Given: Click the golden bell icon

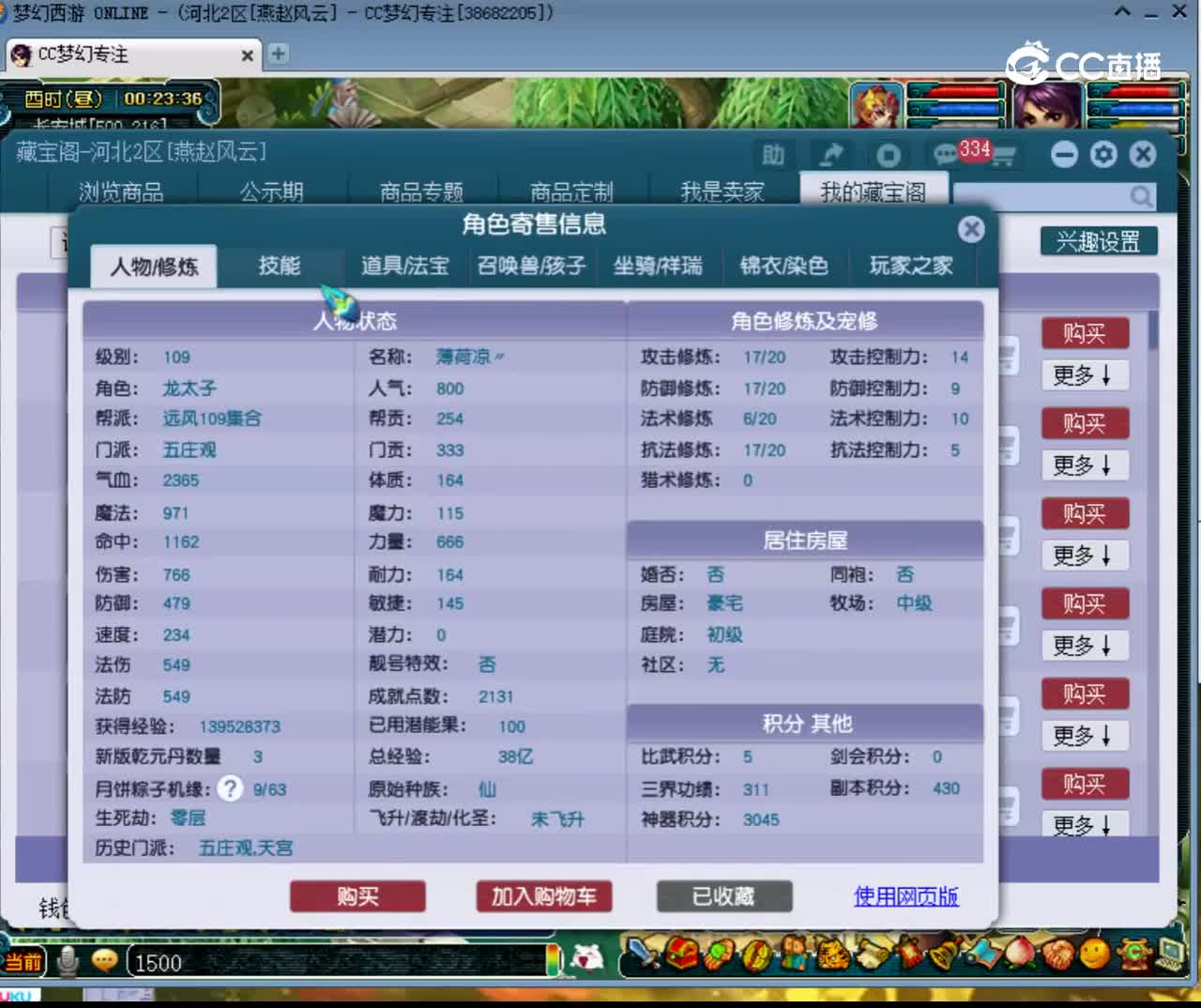Looking at the screenshot, I should tap(946, 954).
